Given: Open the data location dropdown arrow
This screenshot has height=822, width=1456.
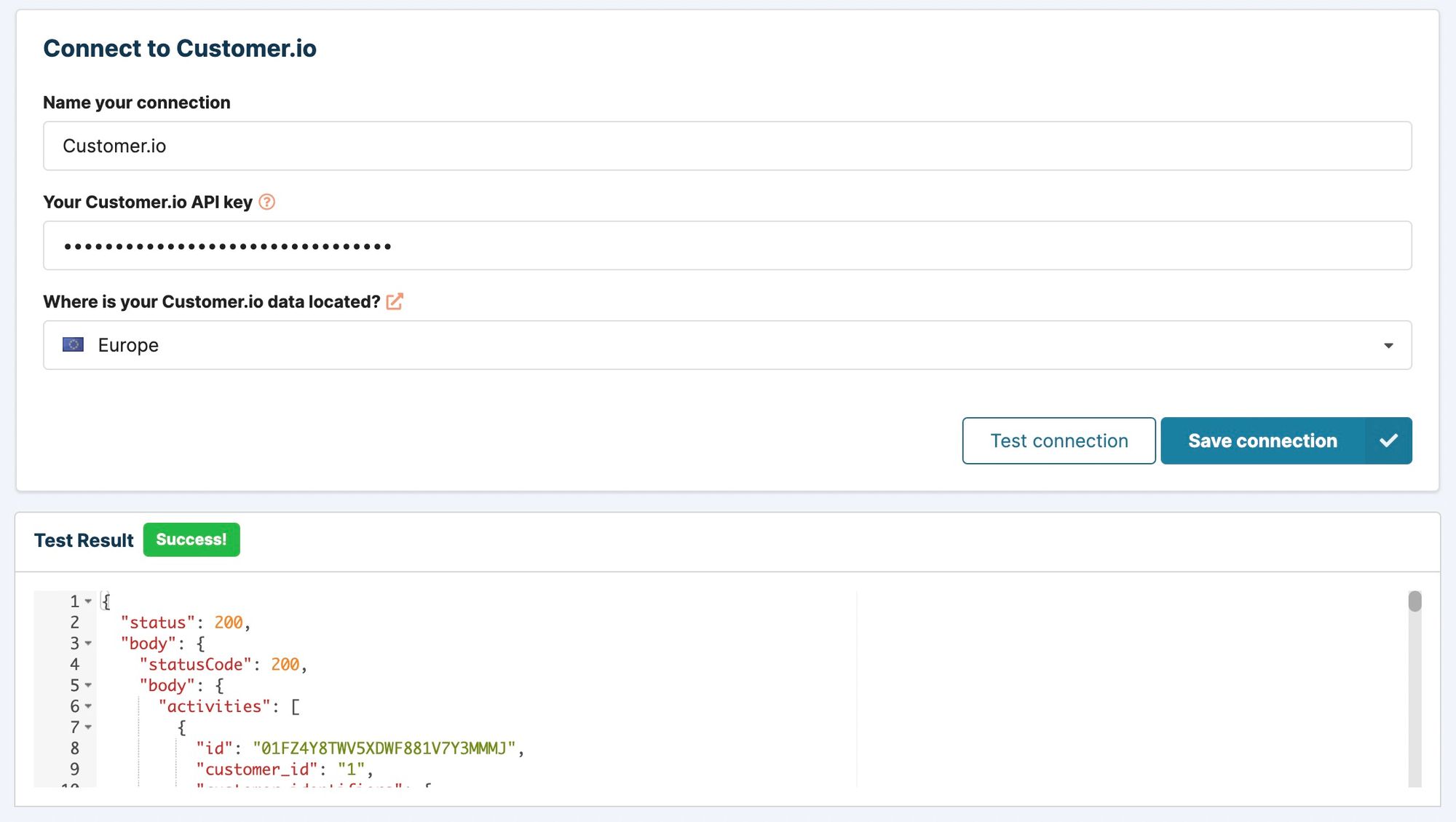Looking at the screenshot, I should pos(1388,345).
